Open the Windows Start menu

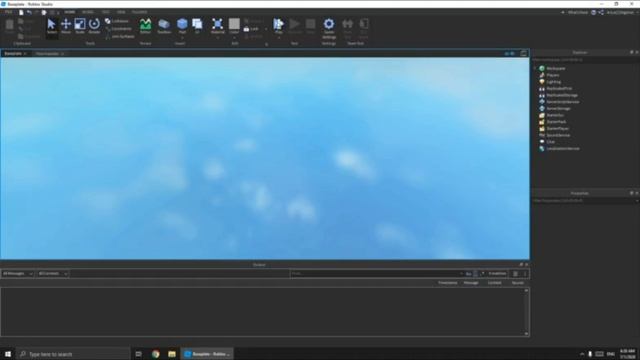(8, 354)
